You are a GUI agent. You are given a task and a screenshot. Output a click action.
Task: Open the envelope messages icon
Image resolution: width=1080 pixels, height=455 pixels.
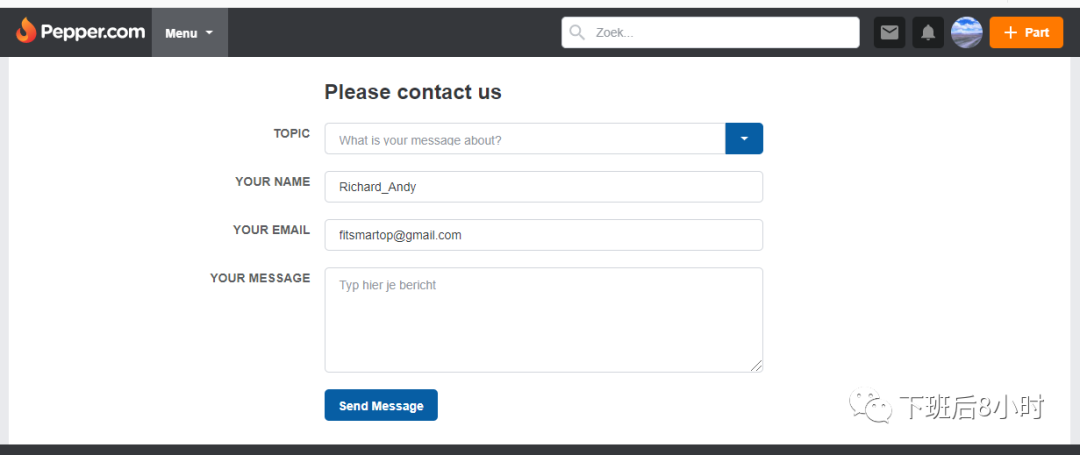click(889, 33)
